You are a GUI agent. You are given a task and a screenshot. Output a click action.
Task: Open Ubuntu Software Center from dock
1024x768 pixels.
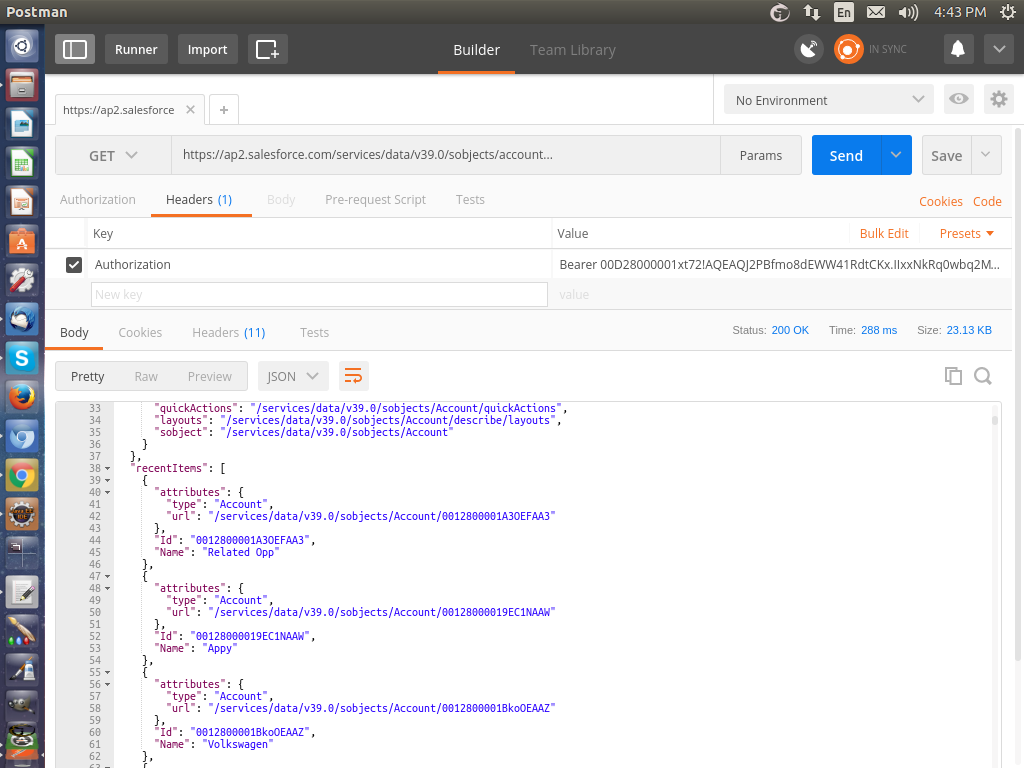pyautogui.click(x=22, y=241)
